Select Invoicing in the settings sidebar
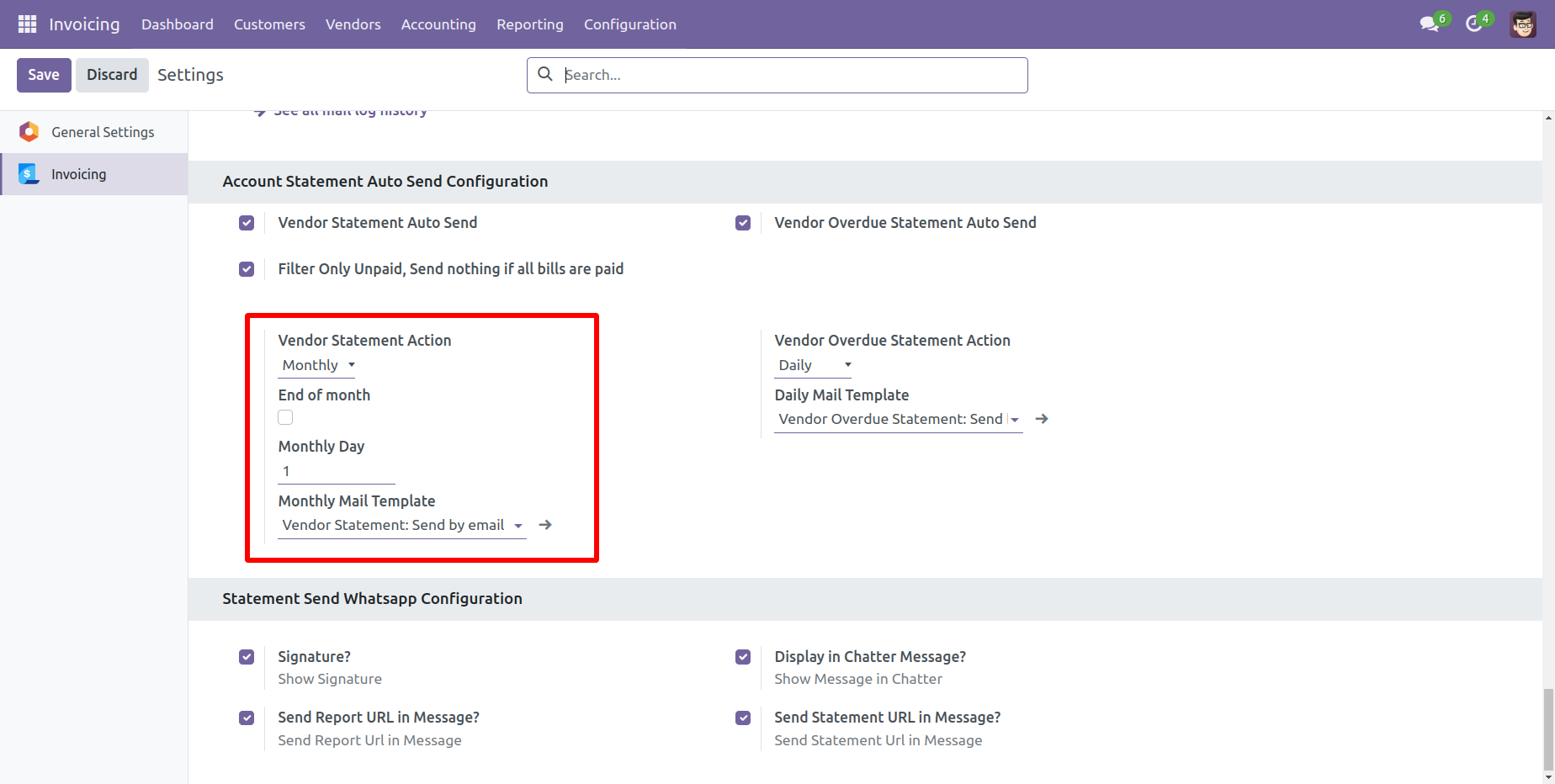This screenshot has width=1555, height=784. coord(94,174)
